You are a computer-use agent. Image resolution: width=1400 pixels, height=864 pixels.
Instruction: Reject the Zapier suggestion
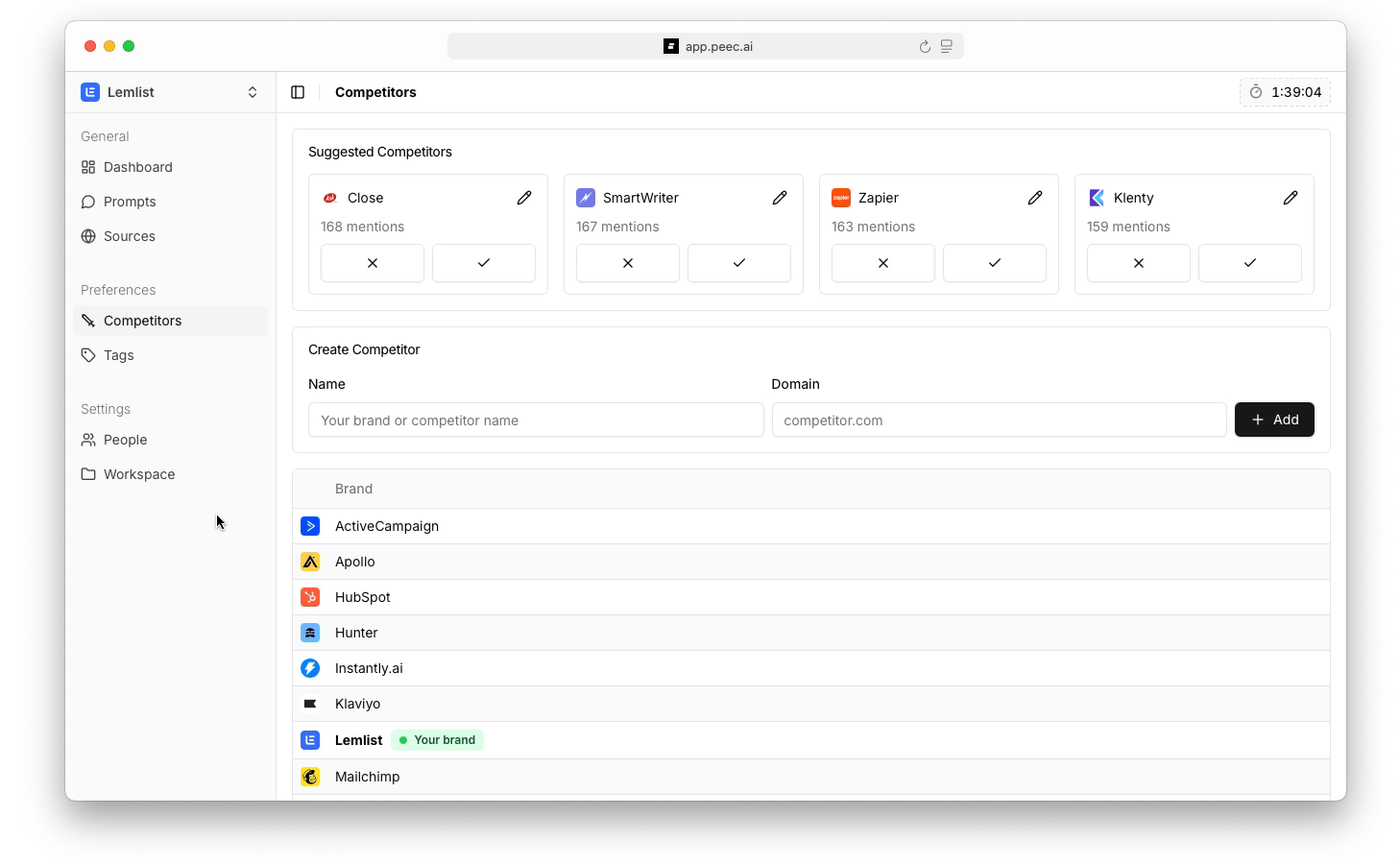883,263
